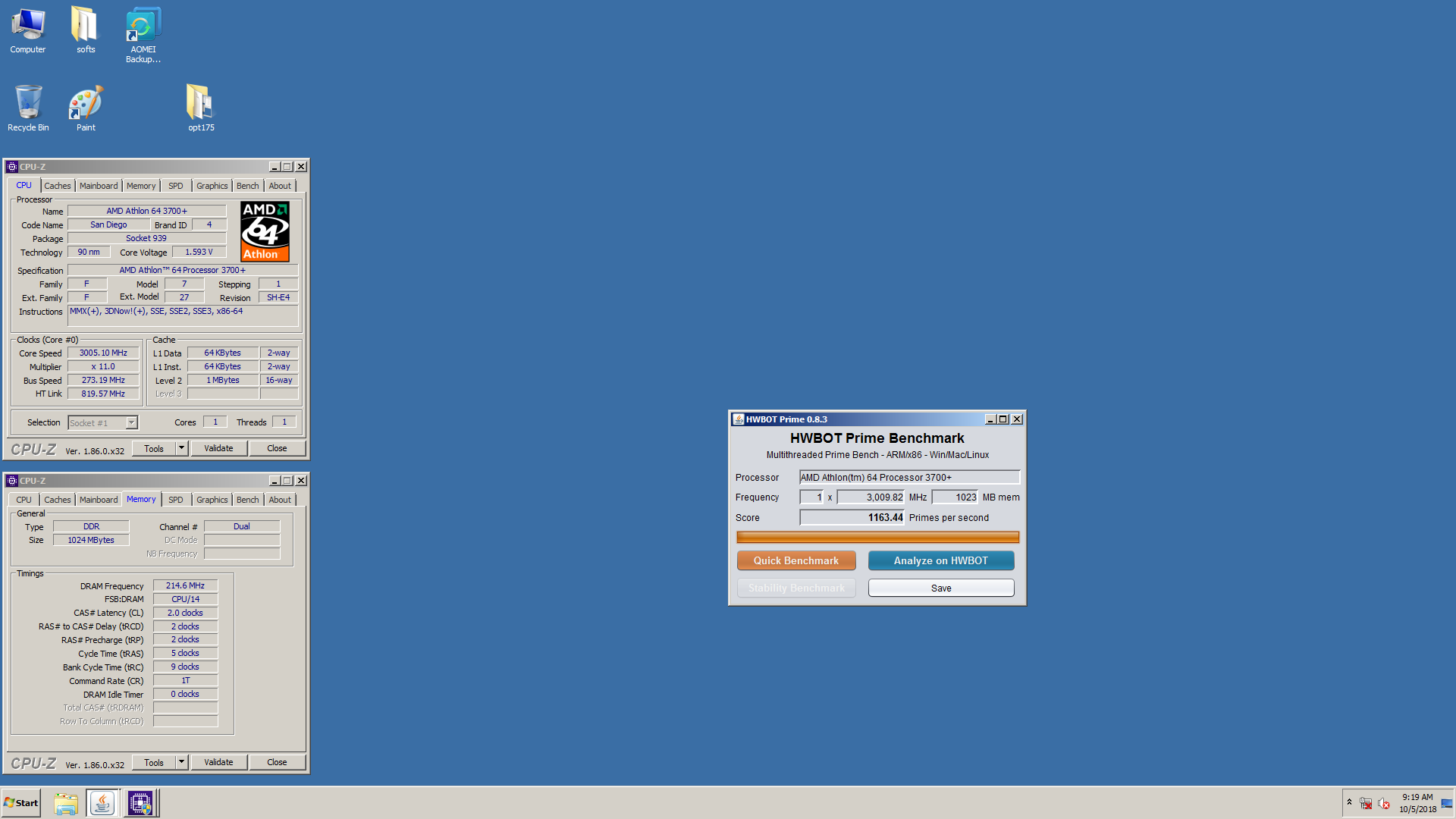Show hidden tray icons arrow

point(1349,802)
